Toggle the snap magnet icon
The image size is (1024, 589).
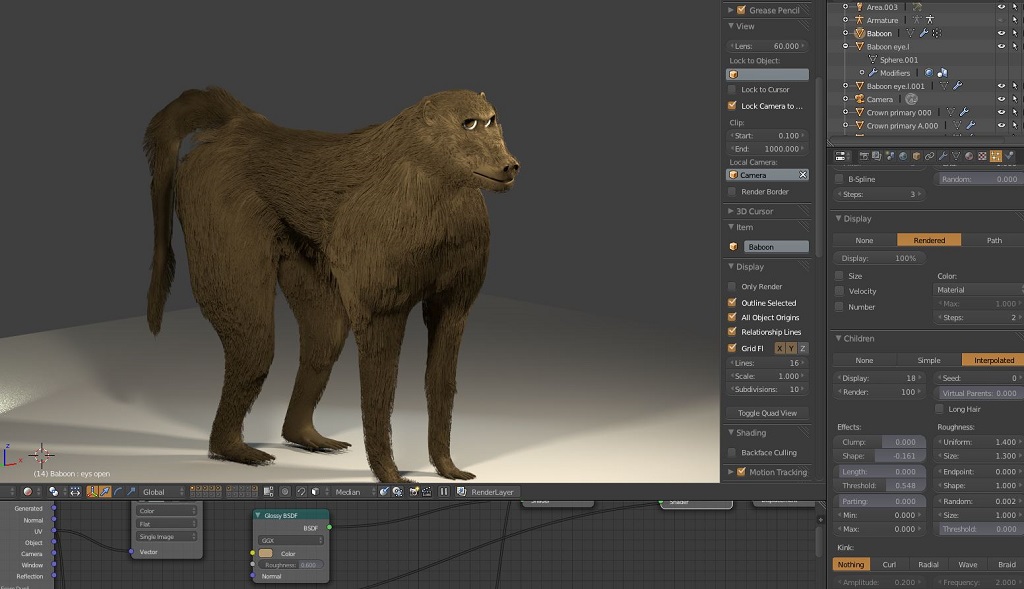(x=302, y=492)
